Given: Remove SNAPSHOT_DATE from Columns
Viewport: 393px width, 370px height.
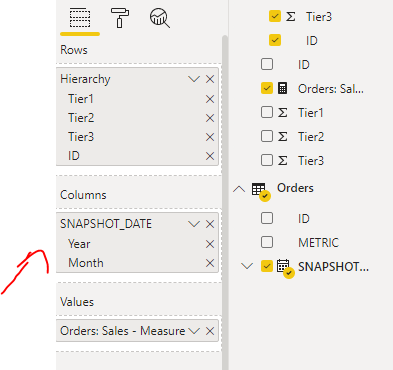Looking at the screenshot, I should [x=210, y=224].
